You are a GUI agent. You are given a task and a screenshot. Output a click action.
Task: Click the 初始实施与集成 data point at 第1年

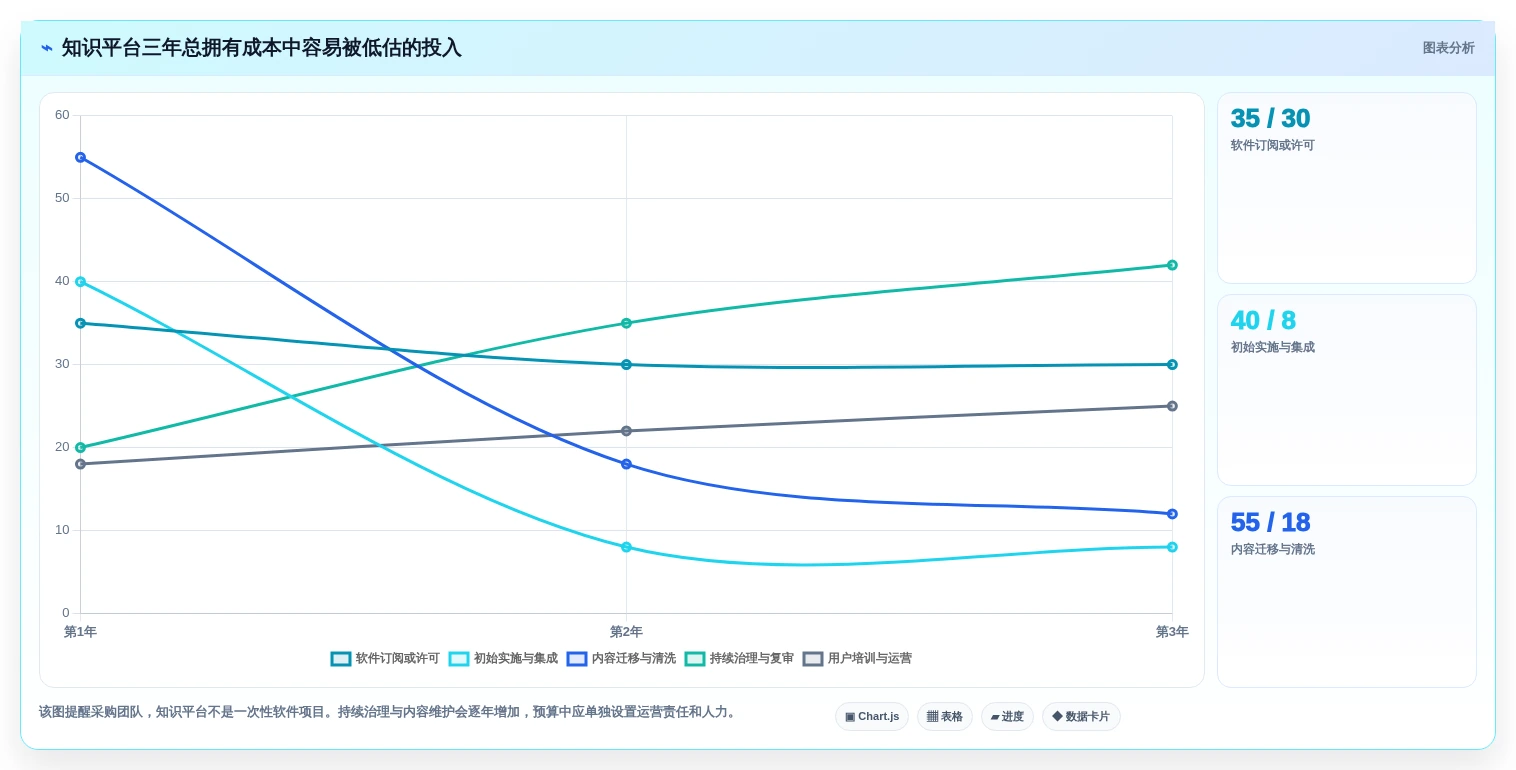pos(80,282)
